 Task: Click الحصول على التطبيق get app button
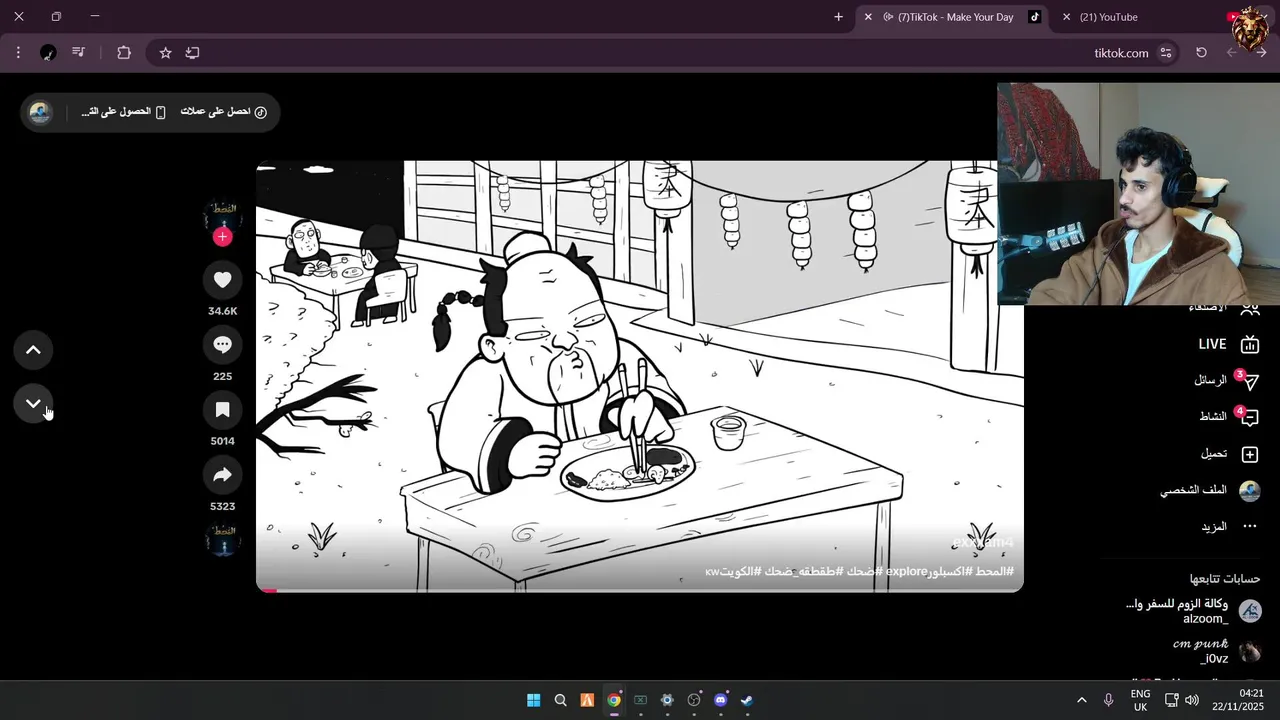(123, 112)
